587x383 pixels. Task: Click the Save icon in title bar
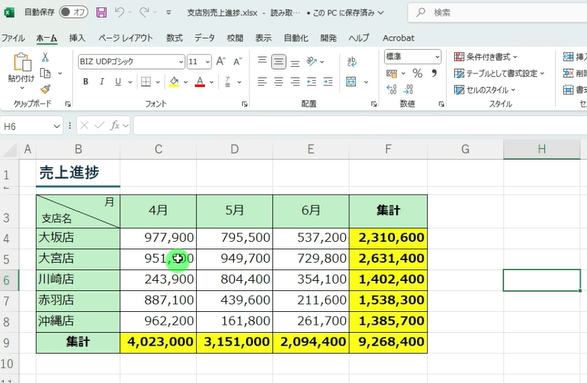click(x=101, y=12)
